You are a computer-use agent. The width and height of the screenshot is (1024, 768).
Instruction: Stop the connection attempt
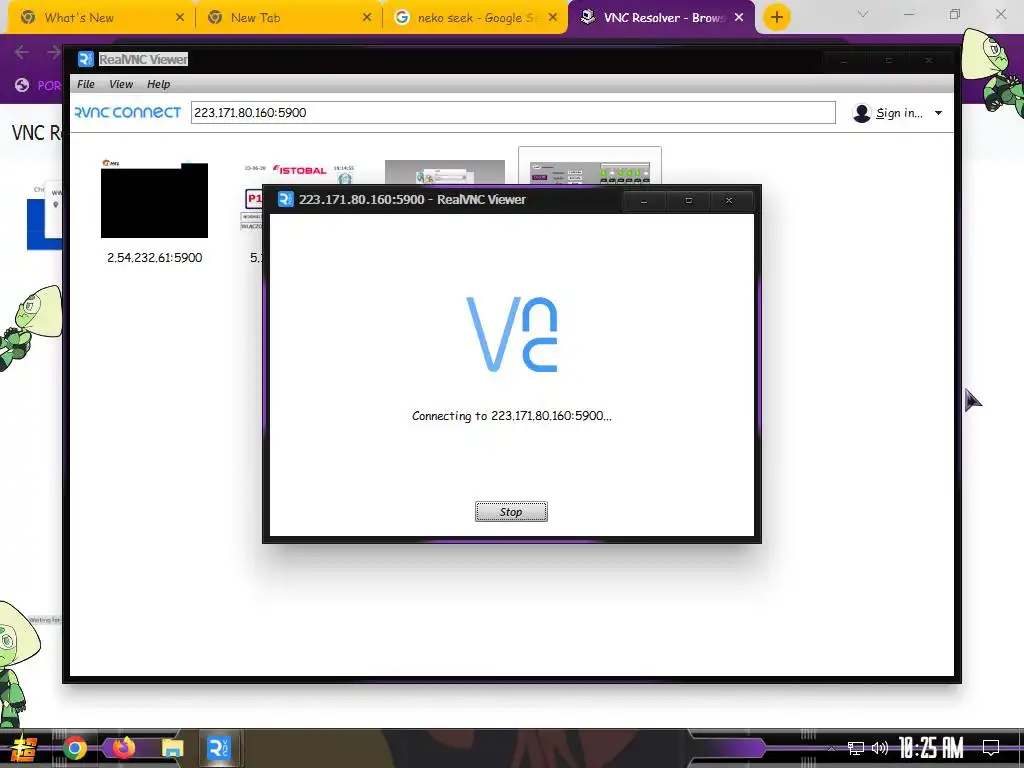tap(511, 511)
